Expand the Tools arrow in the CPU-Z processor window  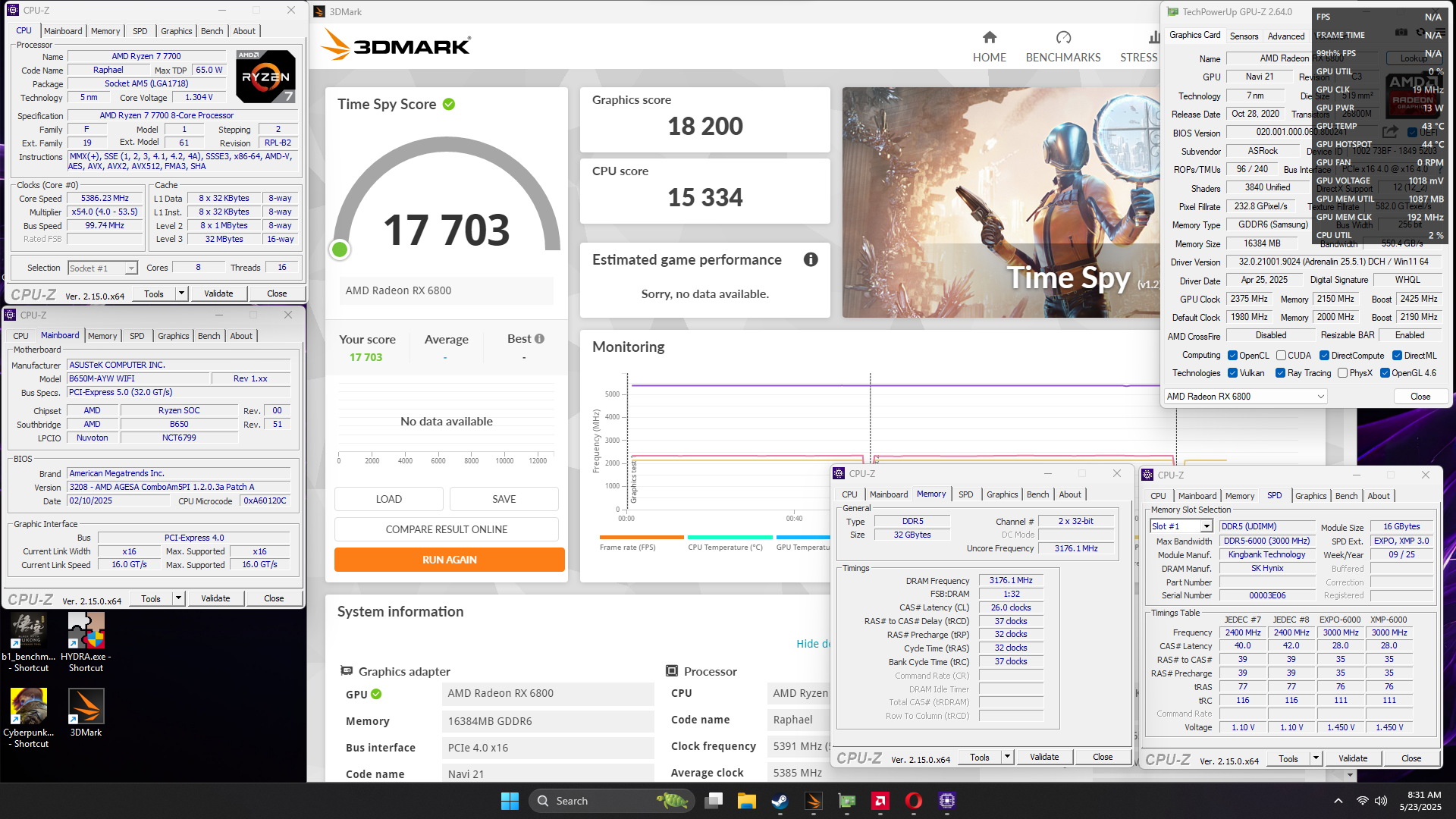[181, 293]
